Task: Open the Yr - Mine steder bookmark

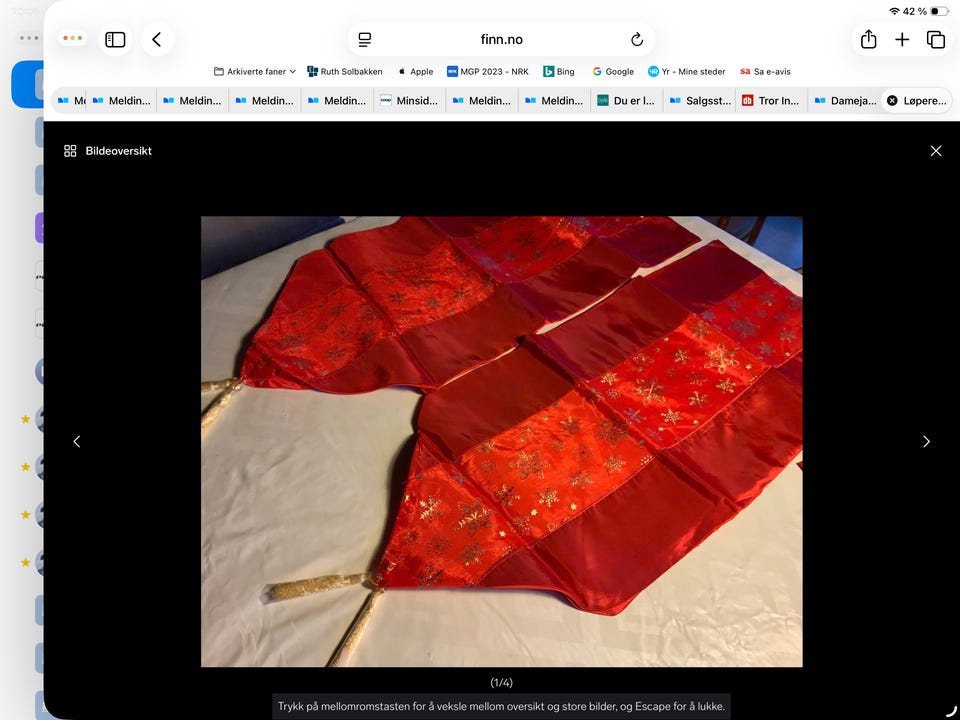Action: tap(687, 72)
